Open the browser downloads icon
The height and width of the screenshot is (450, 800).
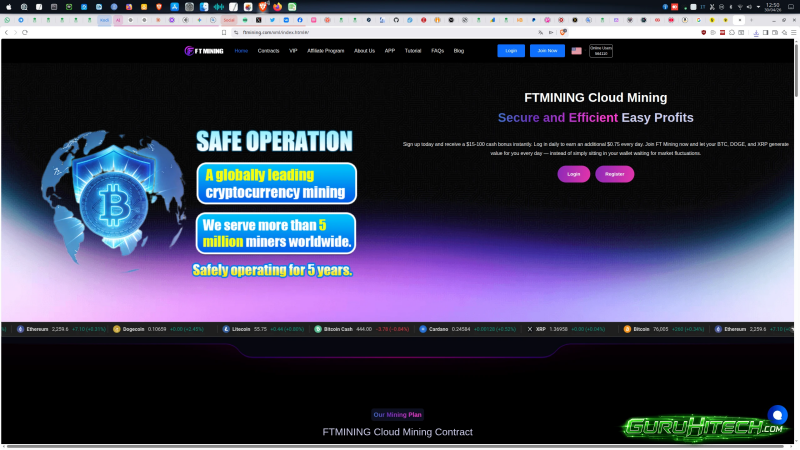pos(756,32)
